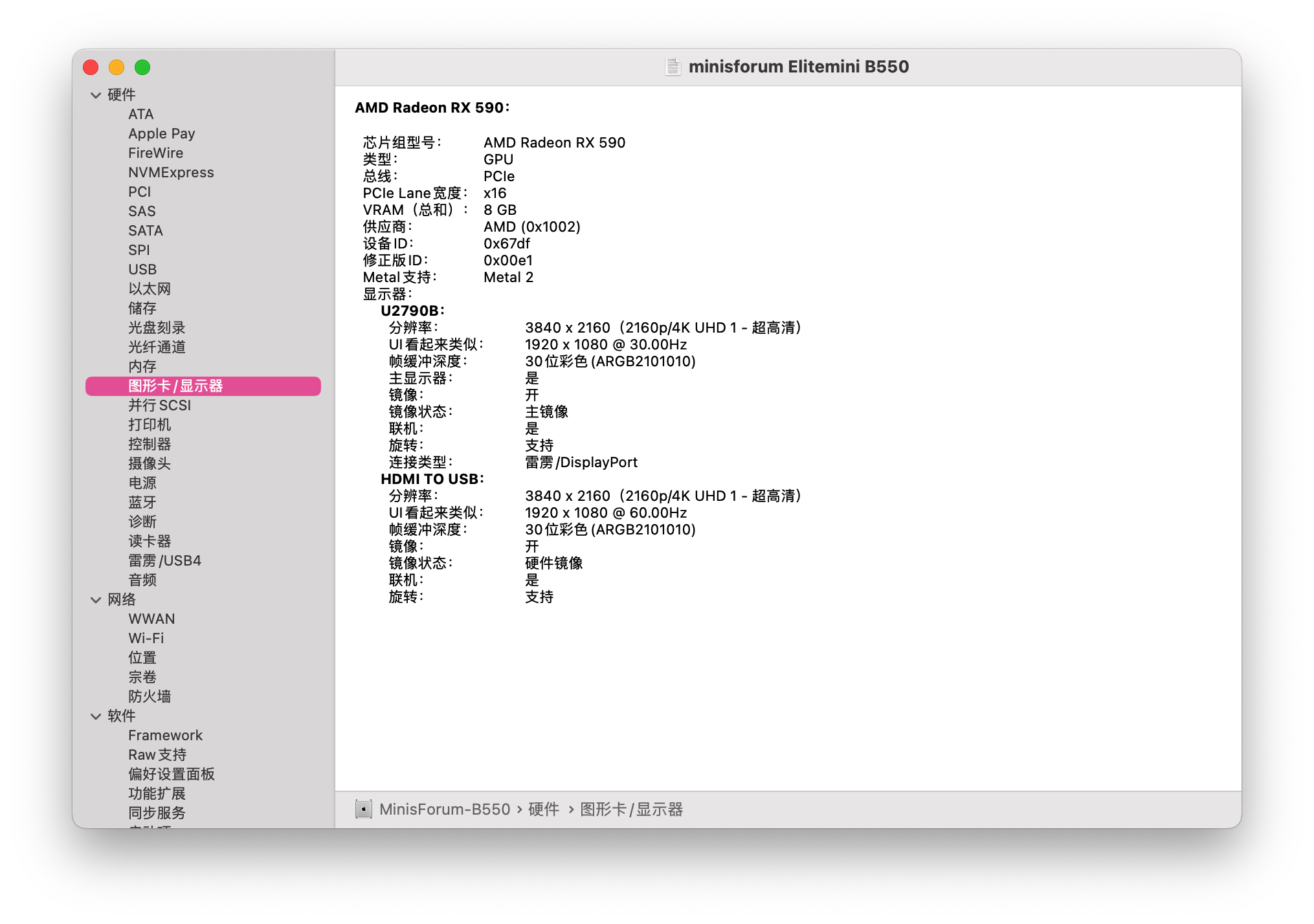This screenshot has height=924, width=1314.
Task: Select NVMExpress in the sidebar
Action: [x=171, y=173]
